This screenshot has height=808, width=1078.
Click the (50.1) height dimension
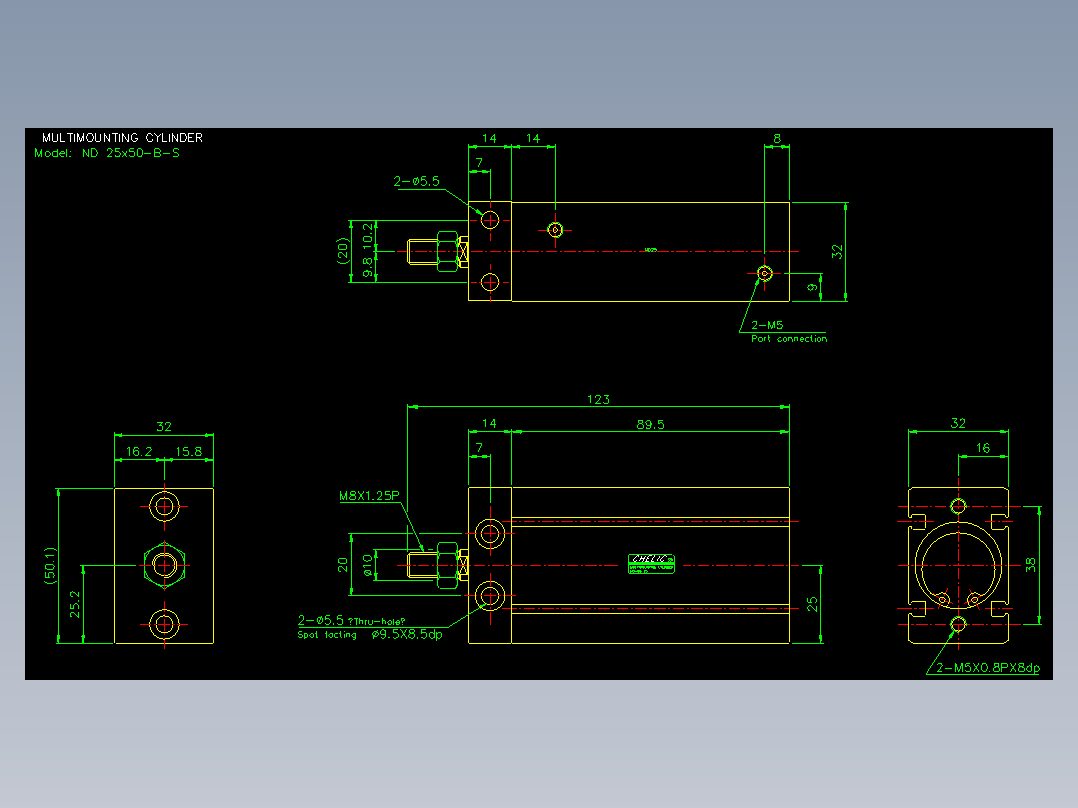click(50, 566)
